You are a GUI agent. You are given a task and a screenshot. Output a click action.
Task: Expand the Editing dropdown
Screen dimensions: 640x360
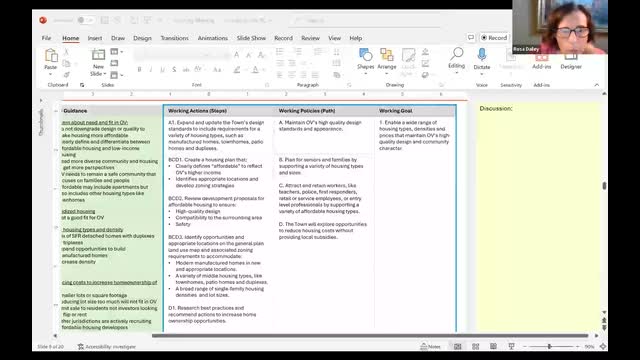(x=456, y=60)
